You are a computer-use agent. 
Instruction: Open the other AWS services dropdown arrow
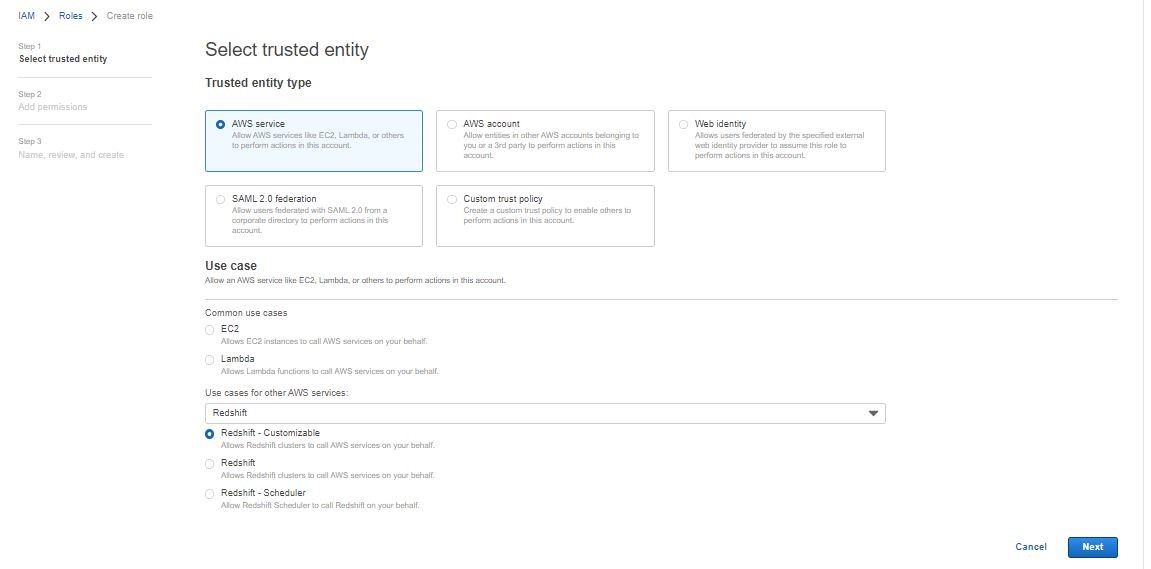click(873, 413)
